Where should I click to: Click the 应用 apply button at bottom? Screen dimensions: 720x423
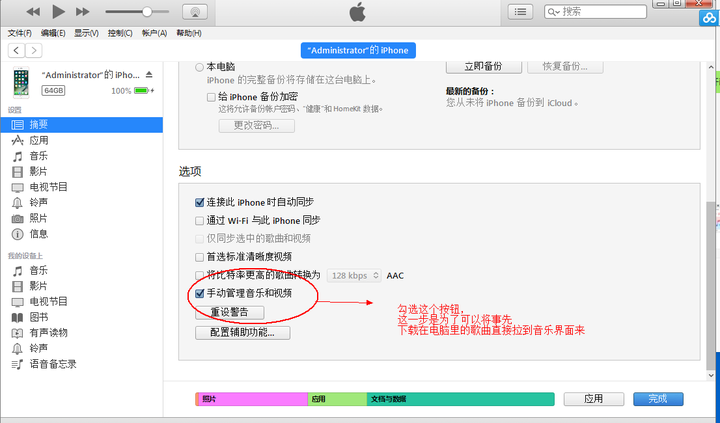click(594, 399)
